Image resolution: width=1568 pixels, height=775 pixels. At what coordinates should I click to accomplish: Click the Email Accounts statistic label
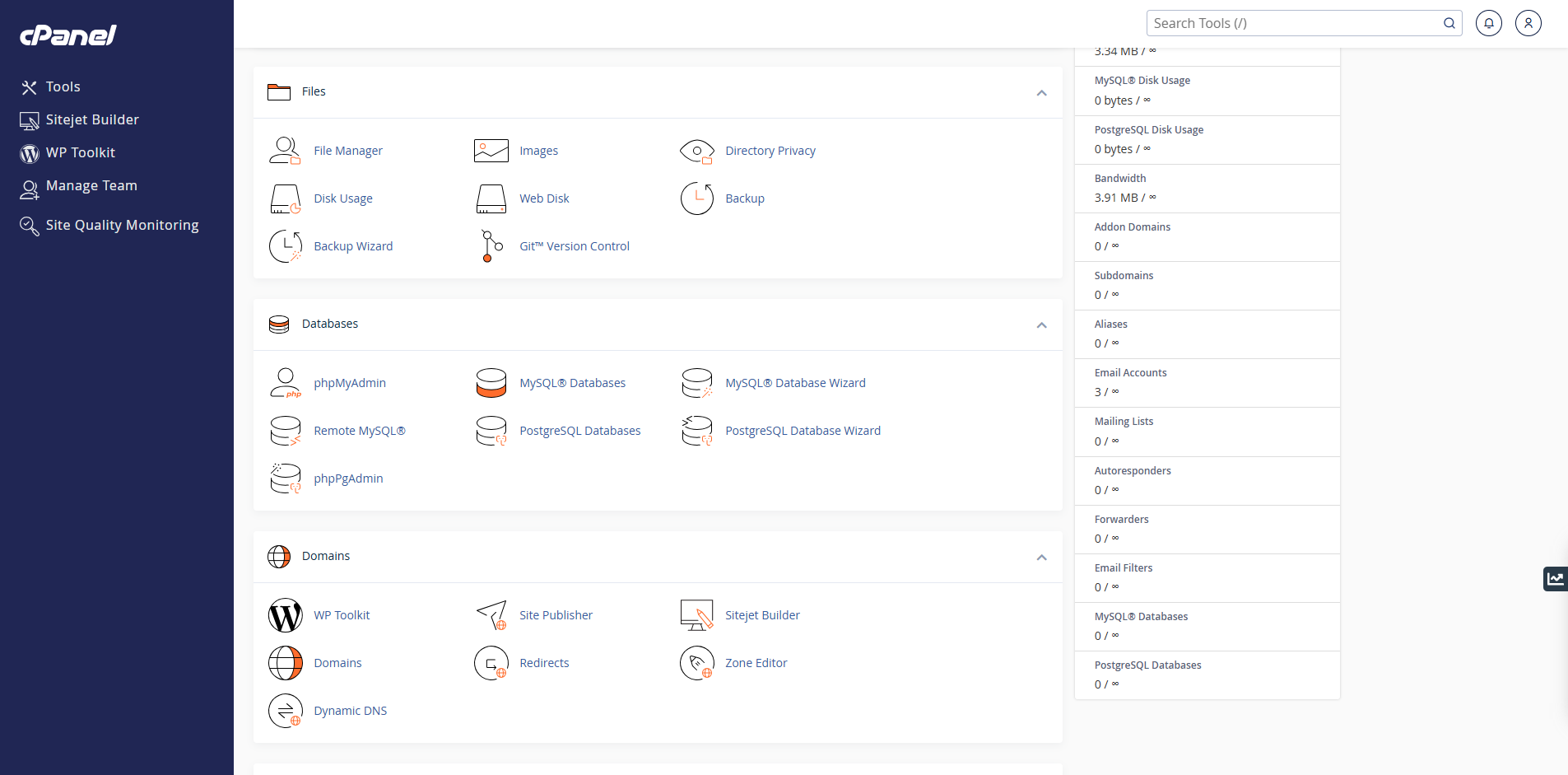point(1130,373)
